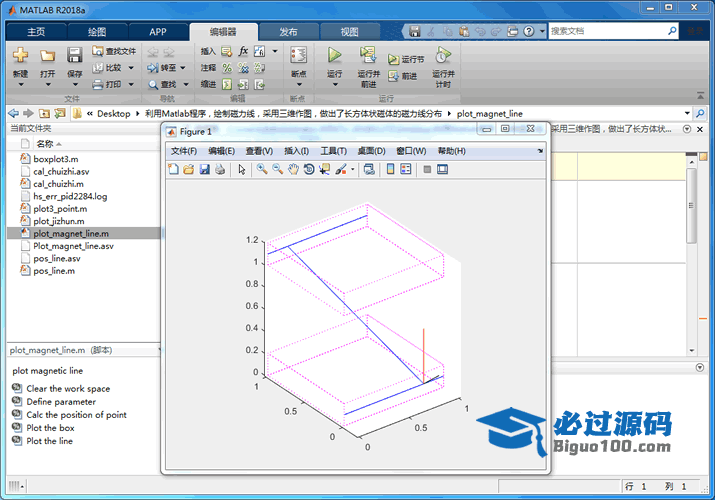Click Show Plot Tools icon in Figure 1
Screen dimensions: 715x500
tap(442, 169)
